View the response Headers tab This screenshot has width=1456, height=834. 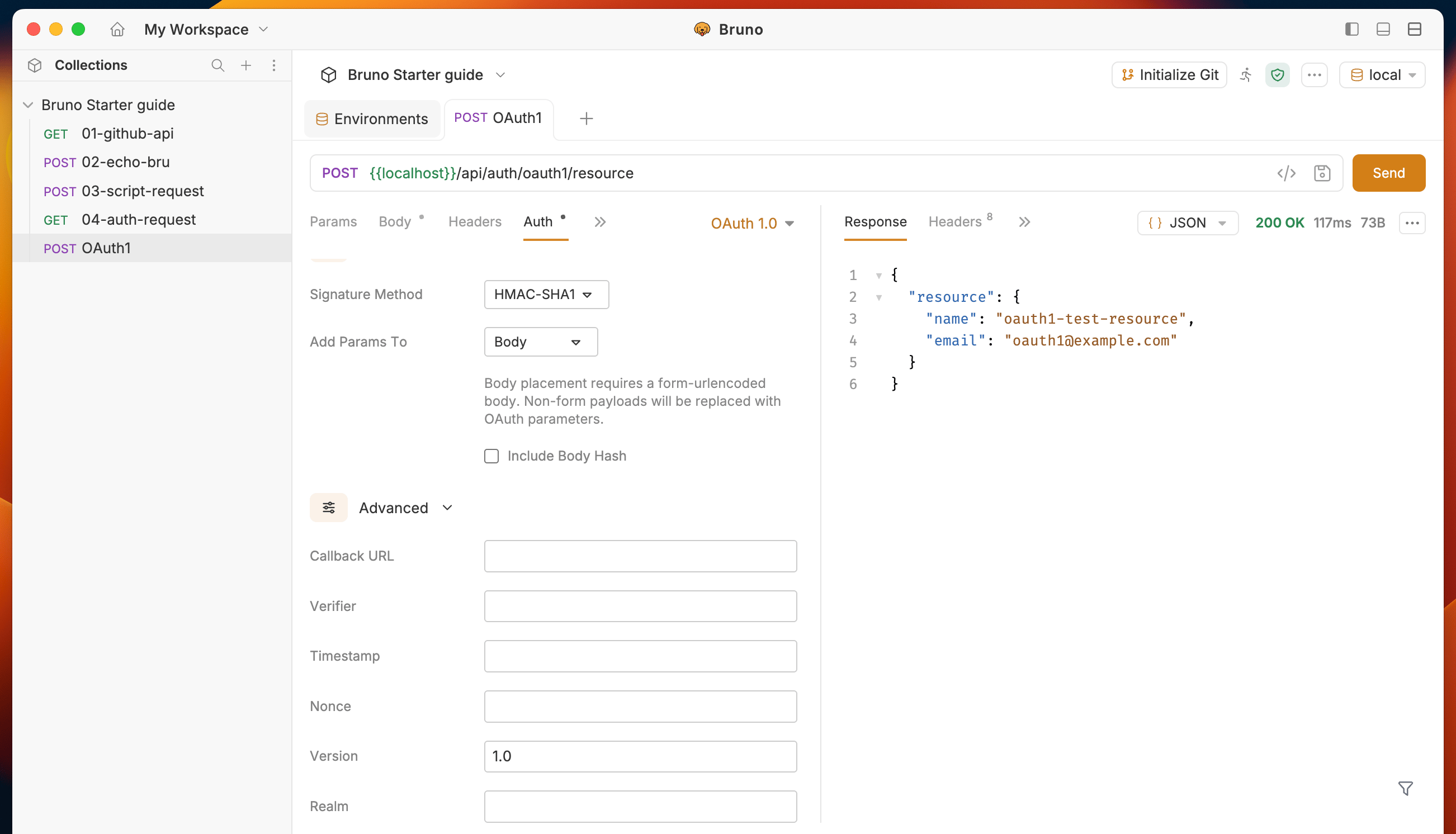[955, 222]
